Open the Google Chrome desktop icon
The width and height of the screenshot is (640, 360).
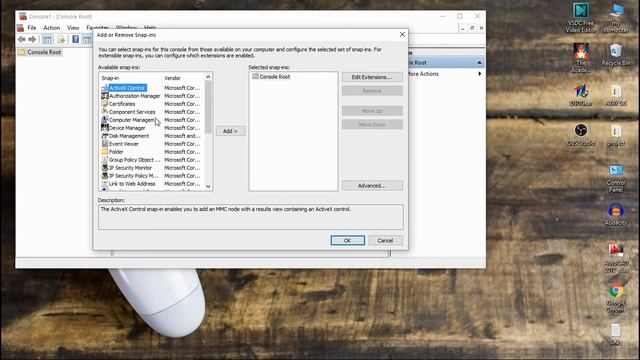click(616, 298)
